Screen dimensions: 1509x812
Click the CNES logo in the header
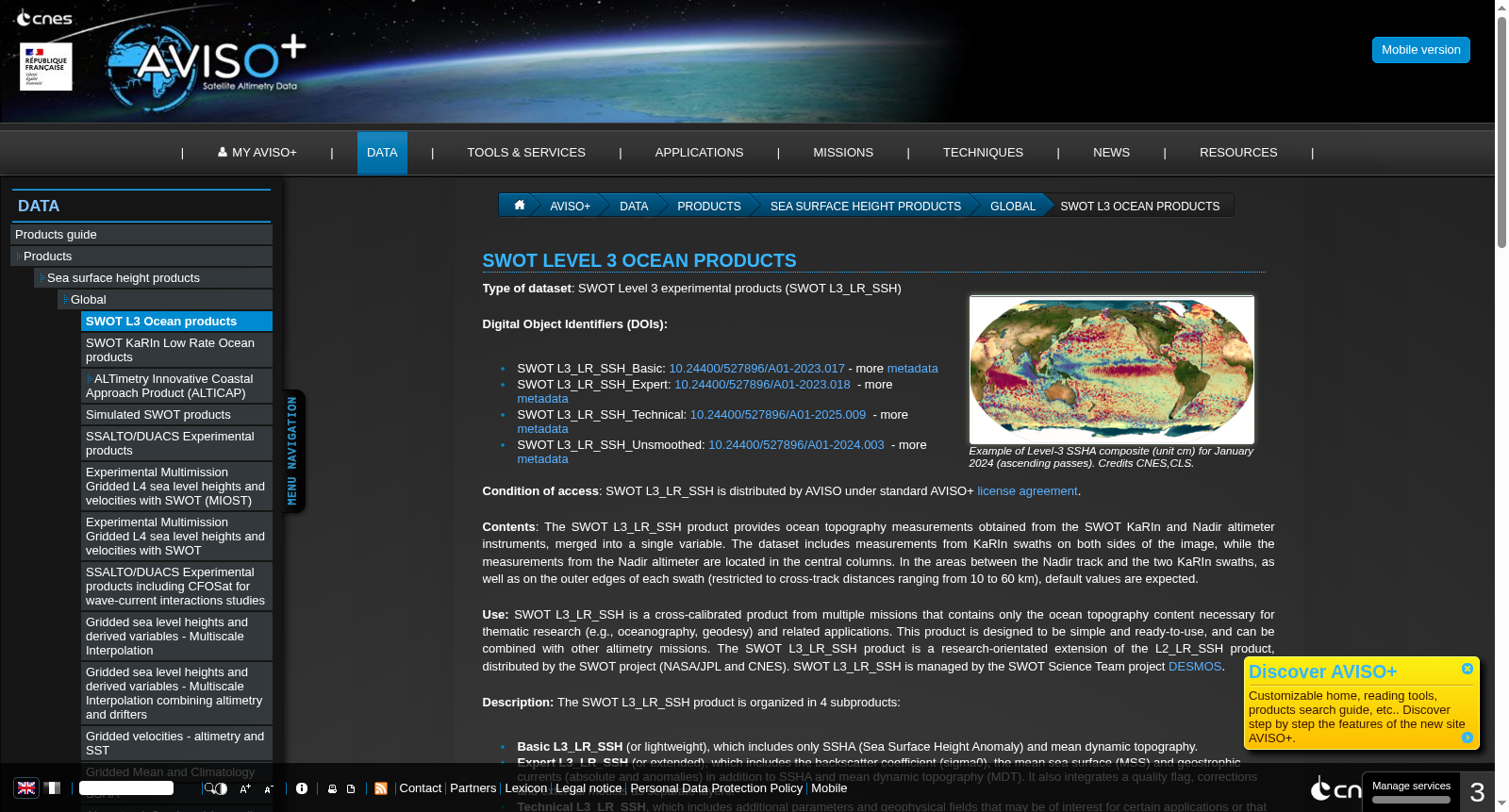click(x=44, y=18)
